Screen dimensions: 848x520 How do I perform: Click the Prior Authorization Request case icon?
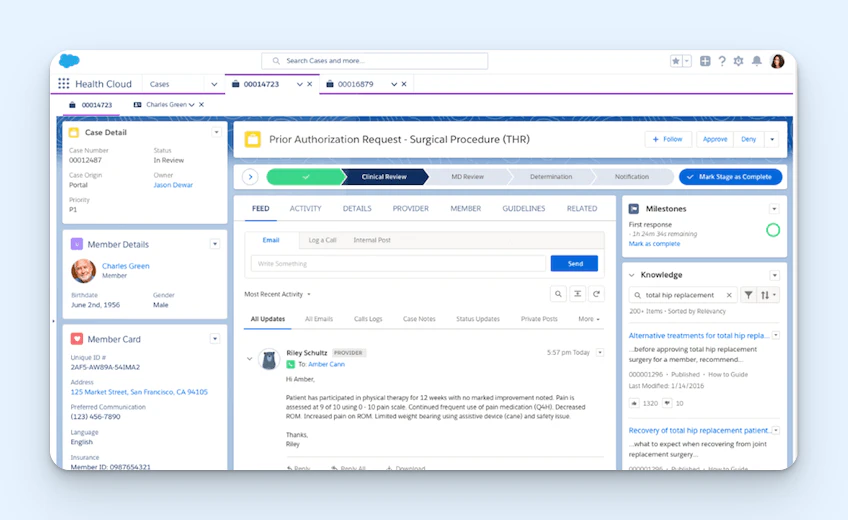(x=253, y=139)
